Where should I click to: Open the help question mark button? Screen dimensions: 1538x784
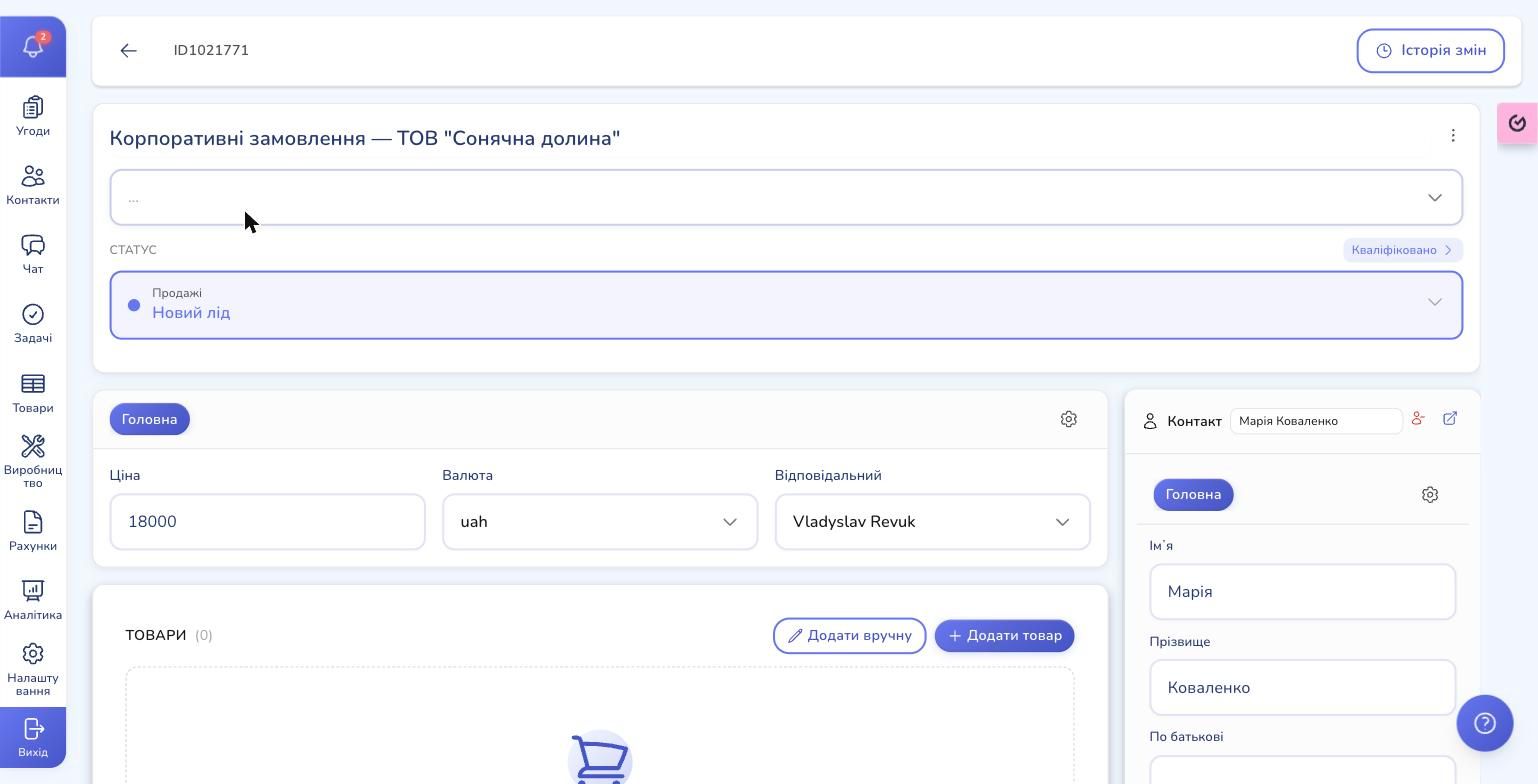coord(1485,723)
